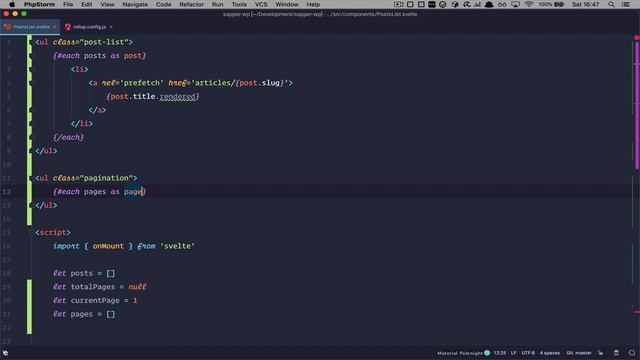640x360 pixels.
Task: Click the 'totalPages' variable name
Action: [93, 287]
